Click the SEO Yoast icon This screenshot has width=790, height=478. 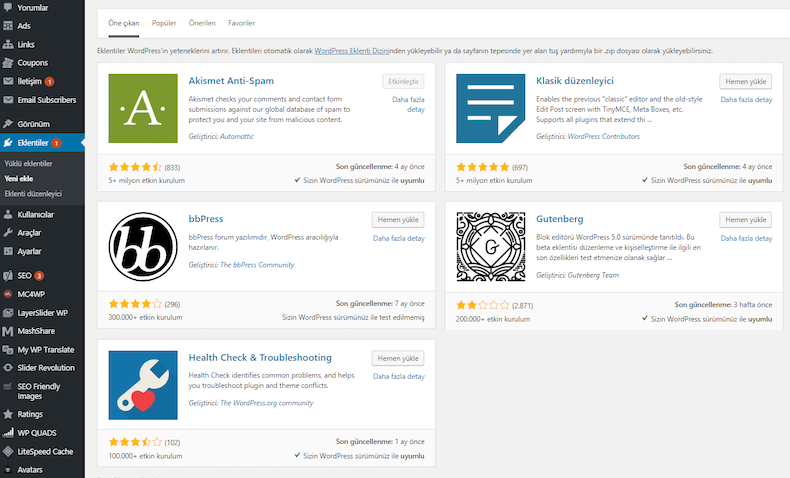pos(8,276)
